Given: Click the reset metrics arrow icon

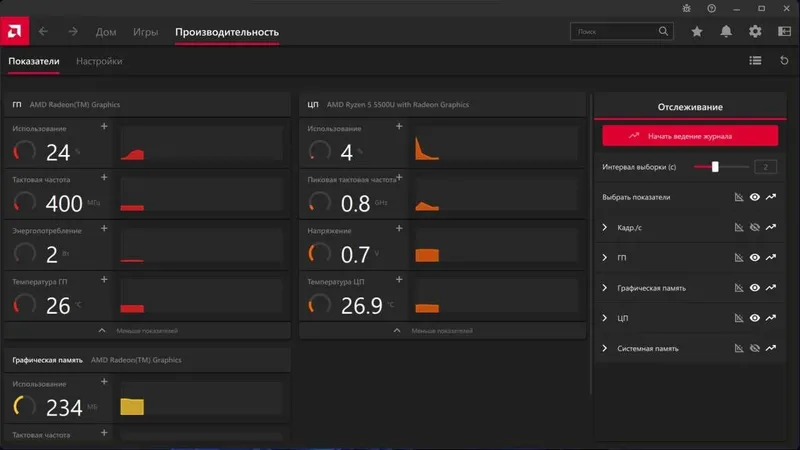Looking at the screenshot, I should click(x=784, y=61).
